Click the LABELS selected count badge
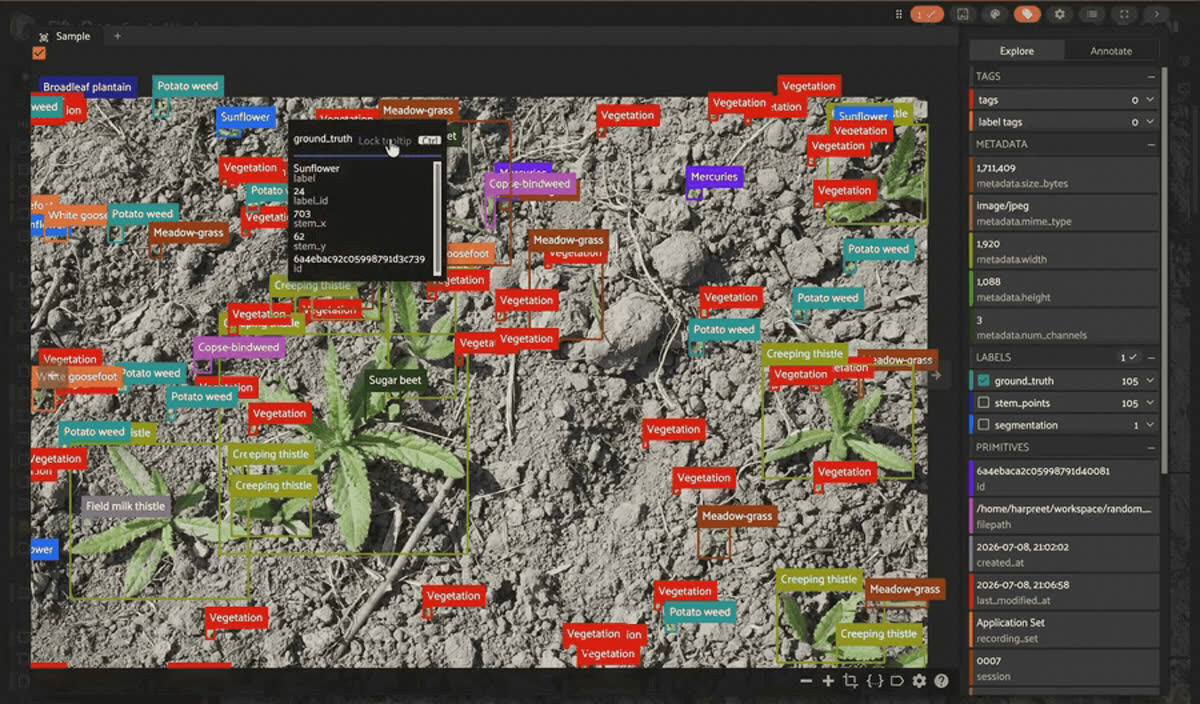Viewport: 1200px width, 704px height. coord(1128,357)
